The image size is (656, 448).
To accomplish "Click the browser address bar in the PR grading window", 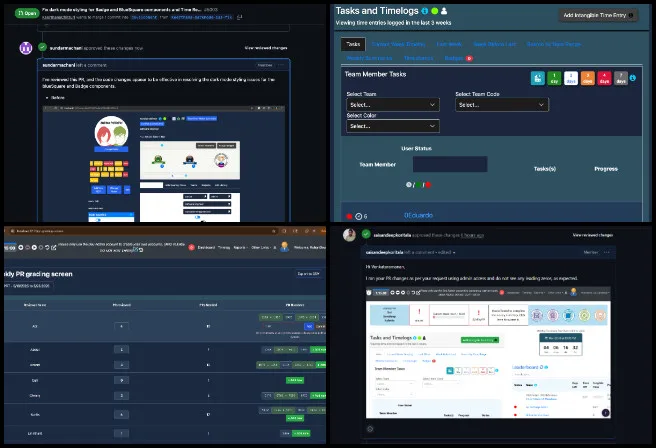I will coord(142,231).
